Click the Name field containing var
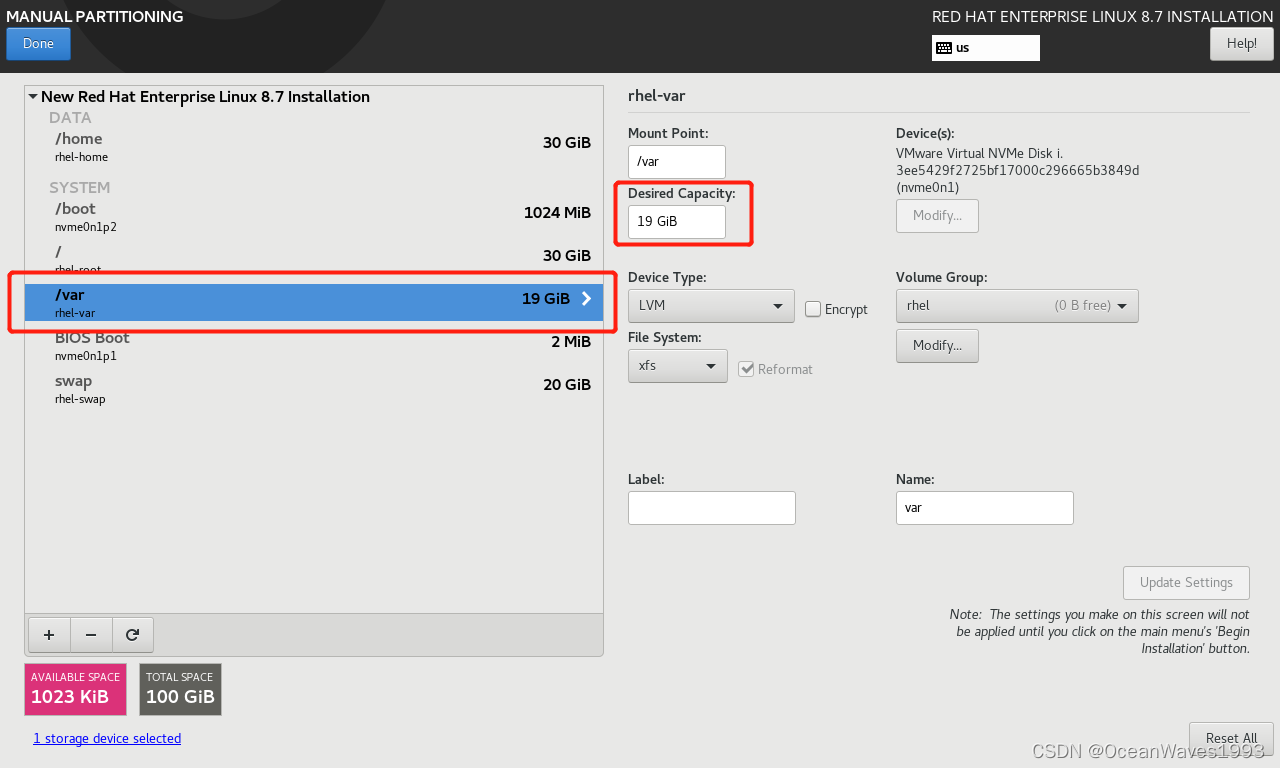 tap(985, 508)
